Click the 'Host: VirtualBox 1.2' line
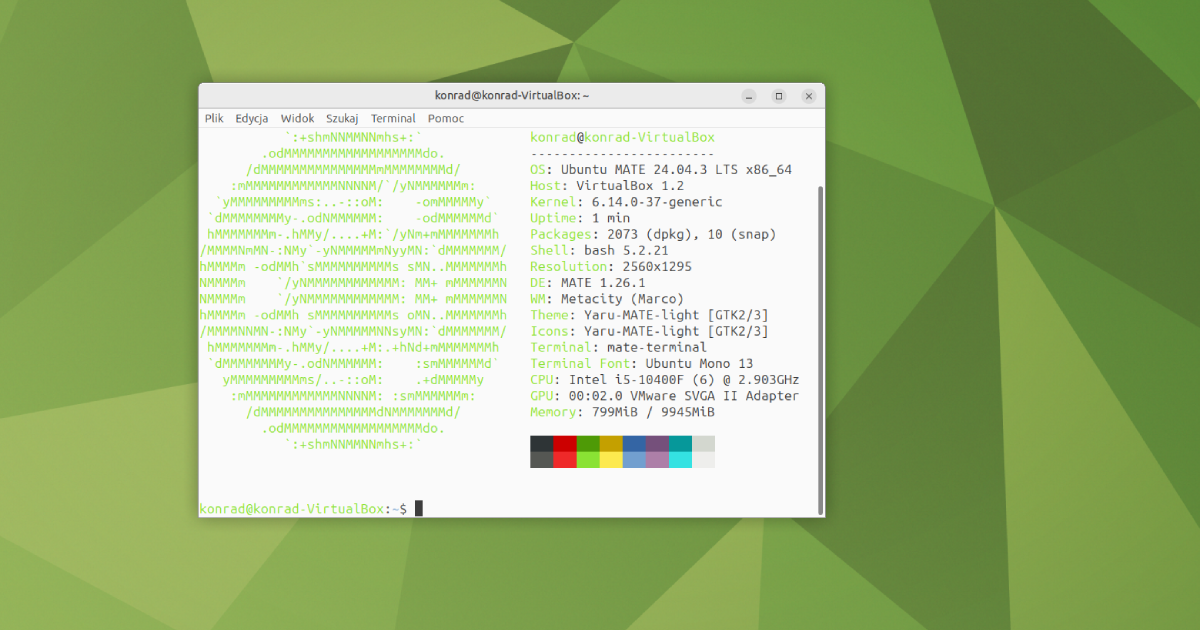This screenshot has width=1200, height=630. click(607, 186)
